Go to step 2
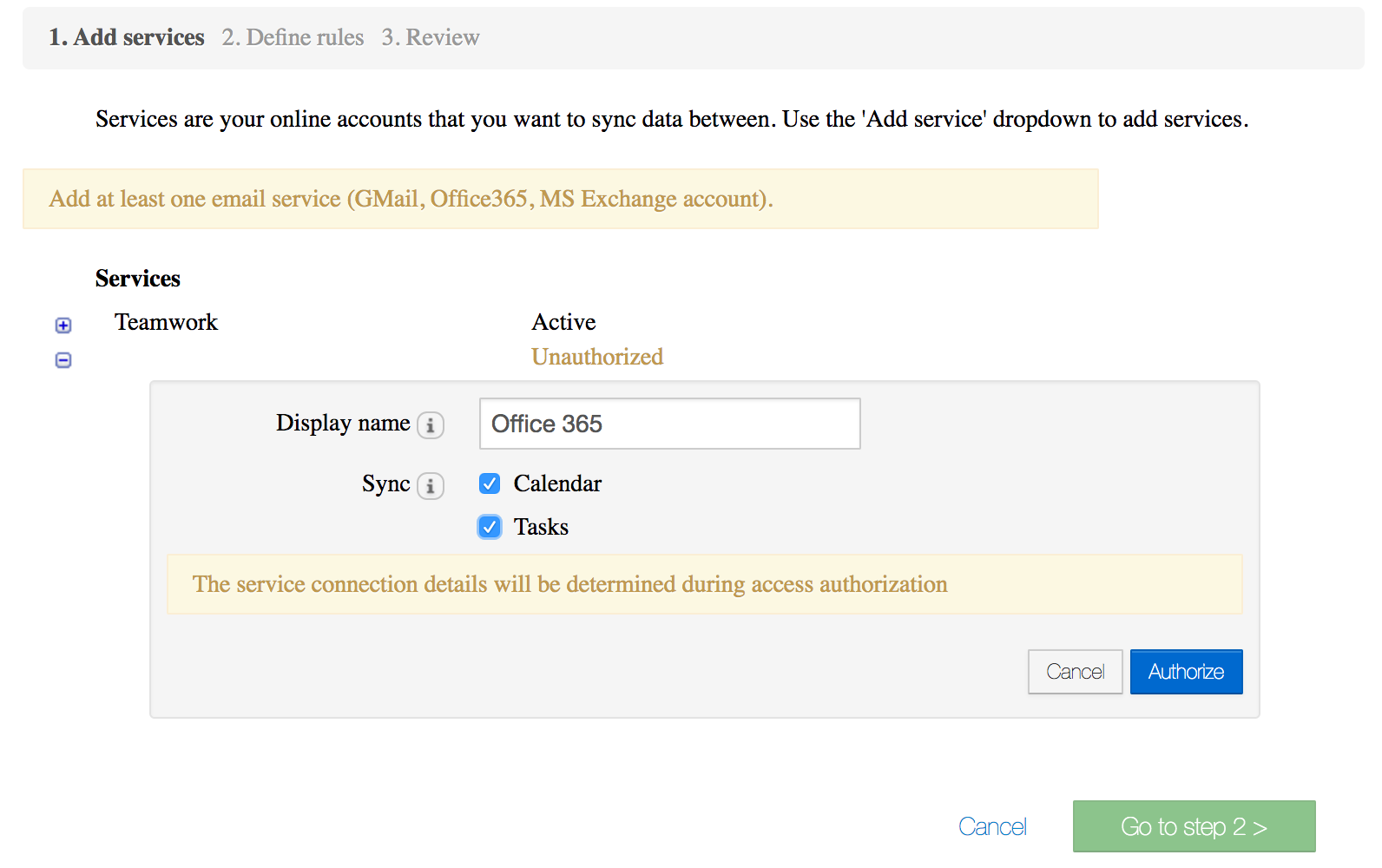The height and width of the screenshot is (868, 1382). coord(1194,826)
